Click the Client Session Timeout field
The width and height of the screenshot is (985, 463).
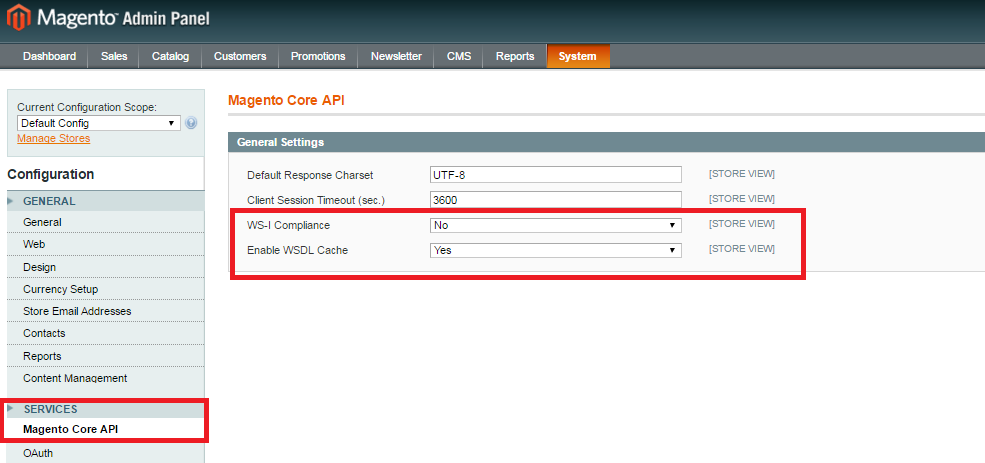tap(556, 200)
